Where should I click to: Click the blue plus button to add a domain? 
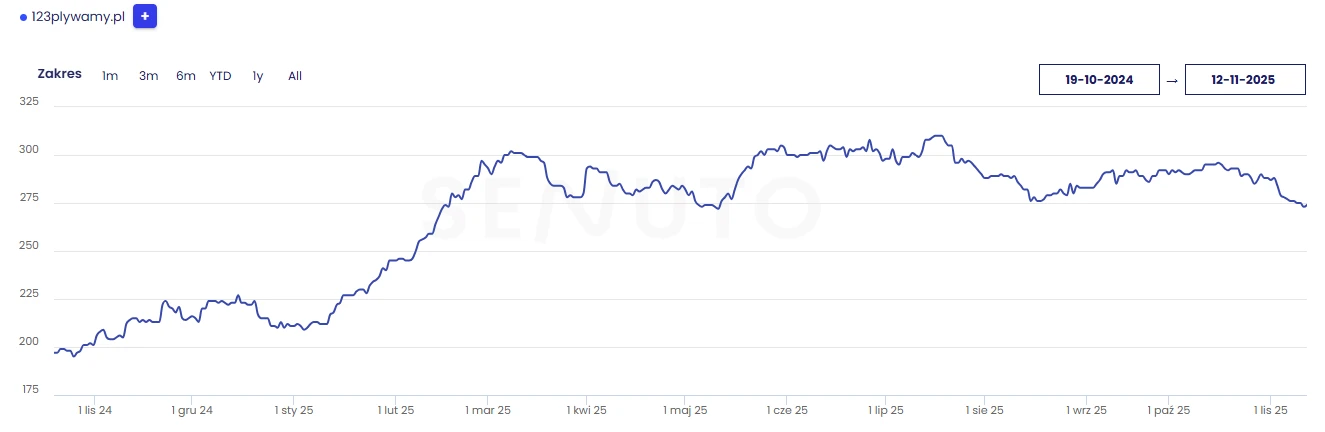[145, 17]
